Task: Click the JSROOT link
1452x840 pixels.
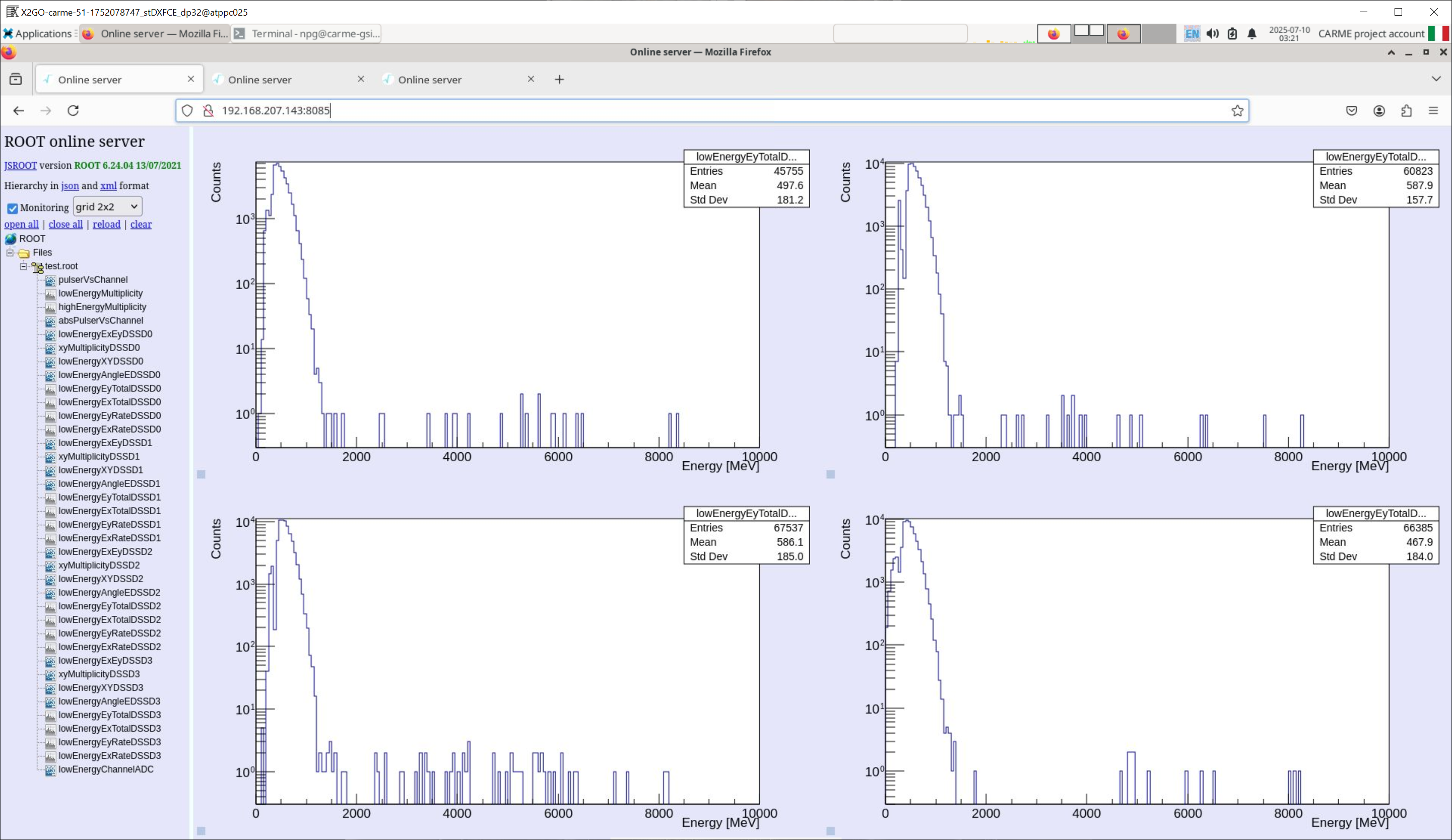Action: 20,165
